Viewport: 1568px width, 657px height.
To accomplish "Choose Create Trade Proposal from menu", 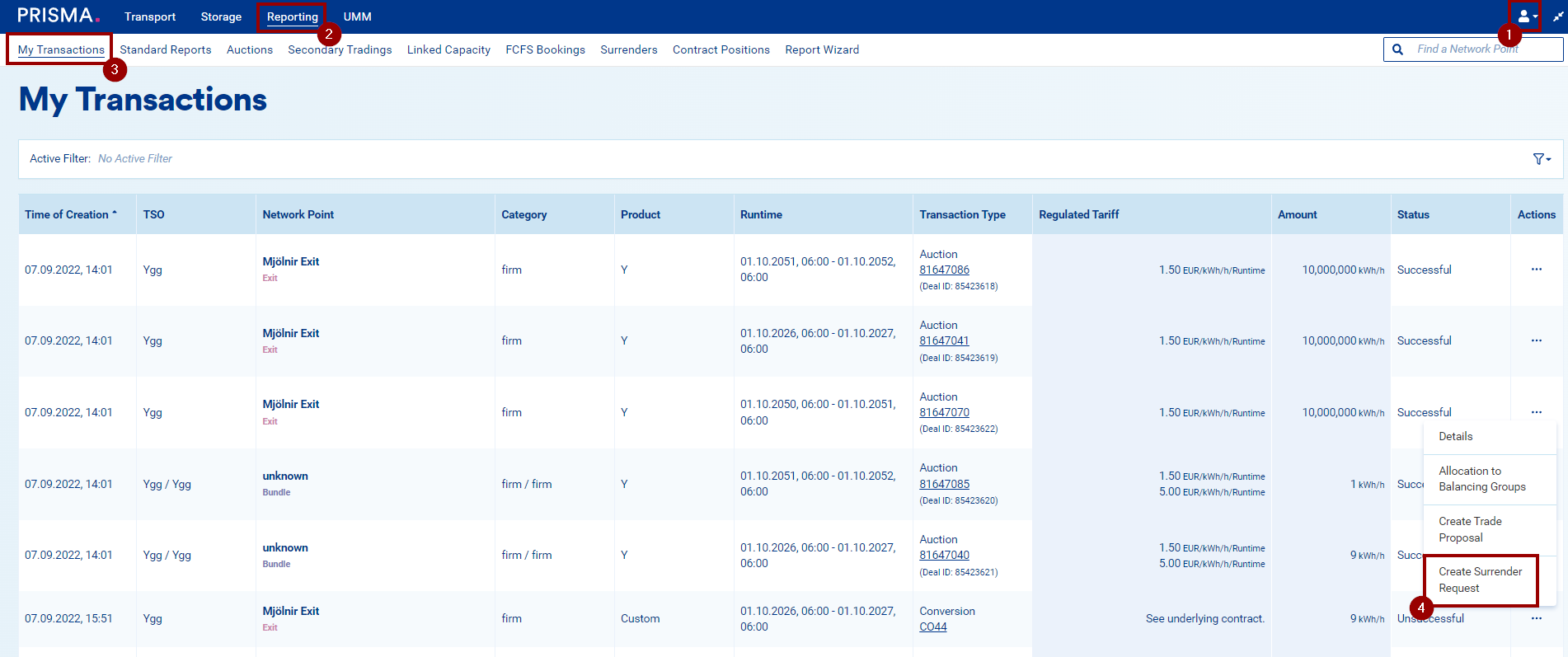I will pos(1470,529).
